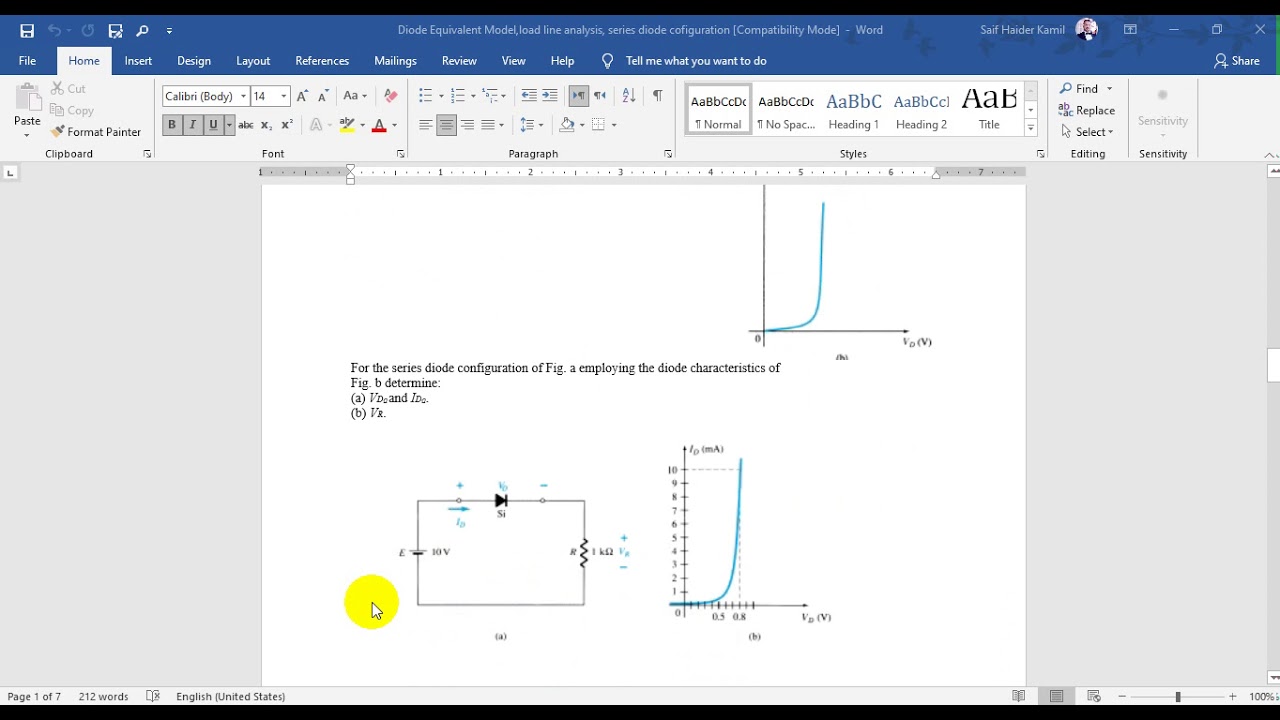Image resolution: width=1280 pixels, height=720 pixels.
Task: Click the vertical scrollbar thumb
Action: [1273, 365]
